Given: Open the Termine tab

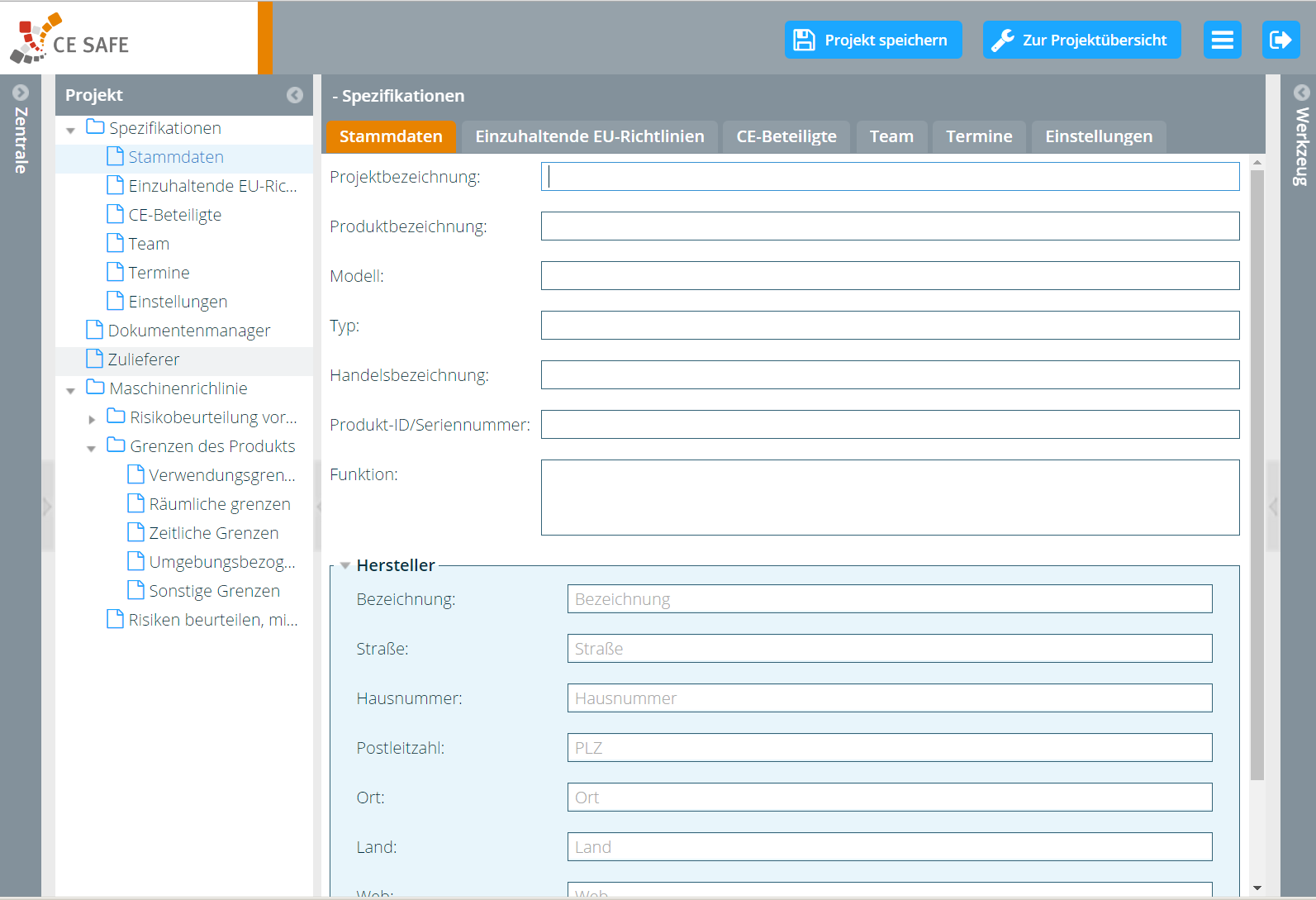Looking at the screenshot, I should [979, 136].
